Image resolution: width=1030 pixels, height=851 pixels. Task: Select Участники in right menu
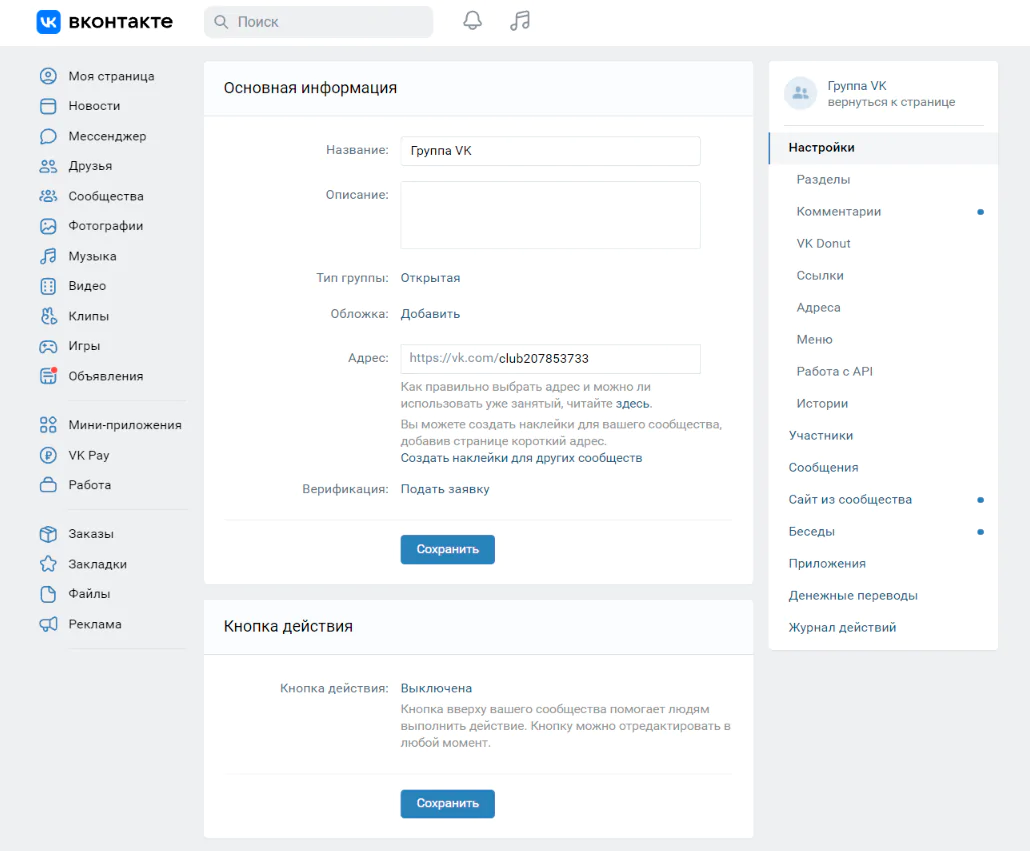(x=820, y=436)
